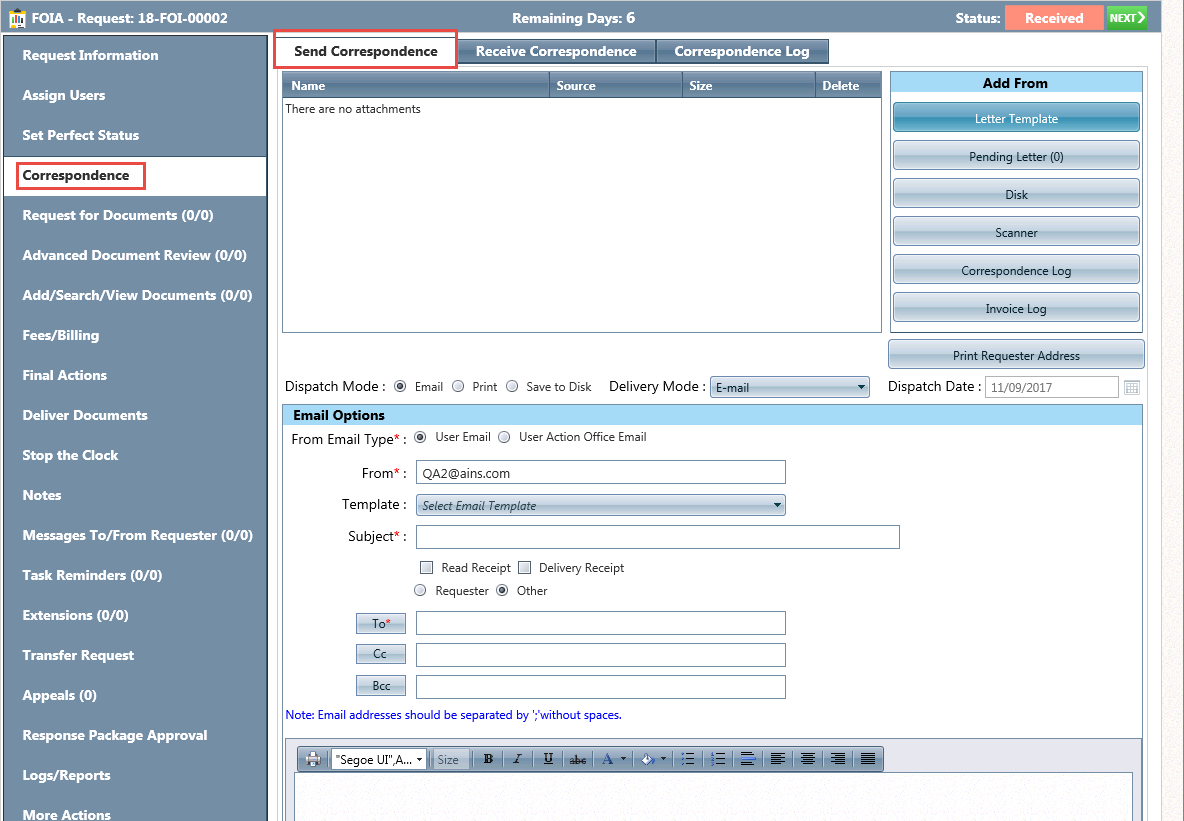Insert a bulleted list

[x=687, y=760]
